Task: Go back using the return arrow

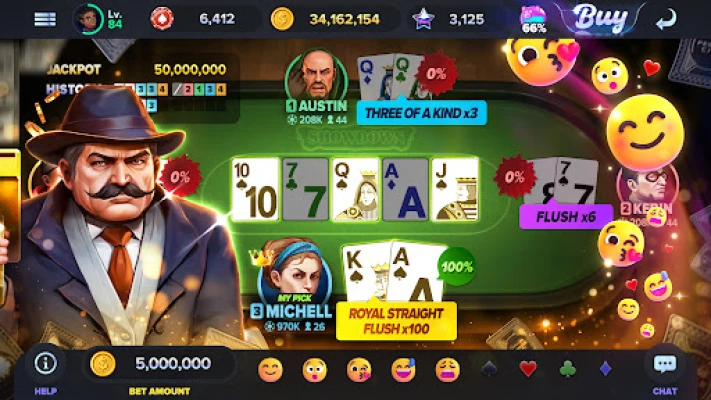Action: [666, 19]
